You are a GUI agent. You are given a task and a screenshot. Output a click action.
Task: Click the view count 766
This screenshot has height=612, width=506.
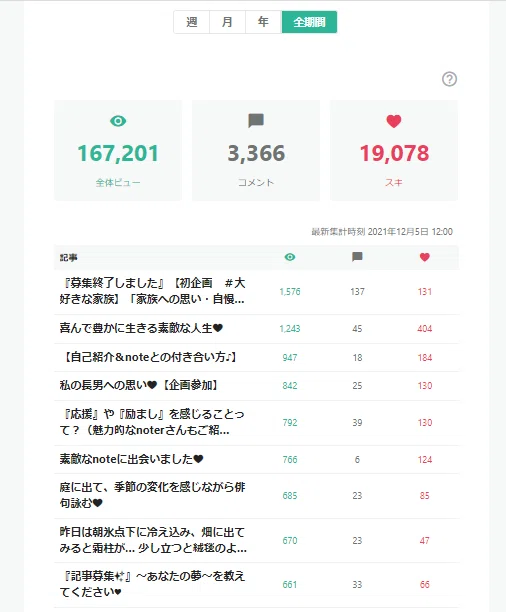tap(290, 459)
